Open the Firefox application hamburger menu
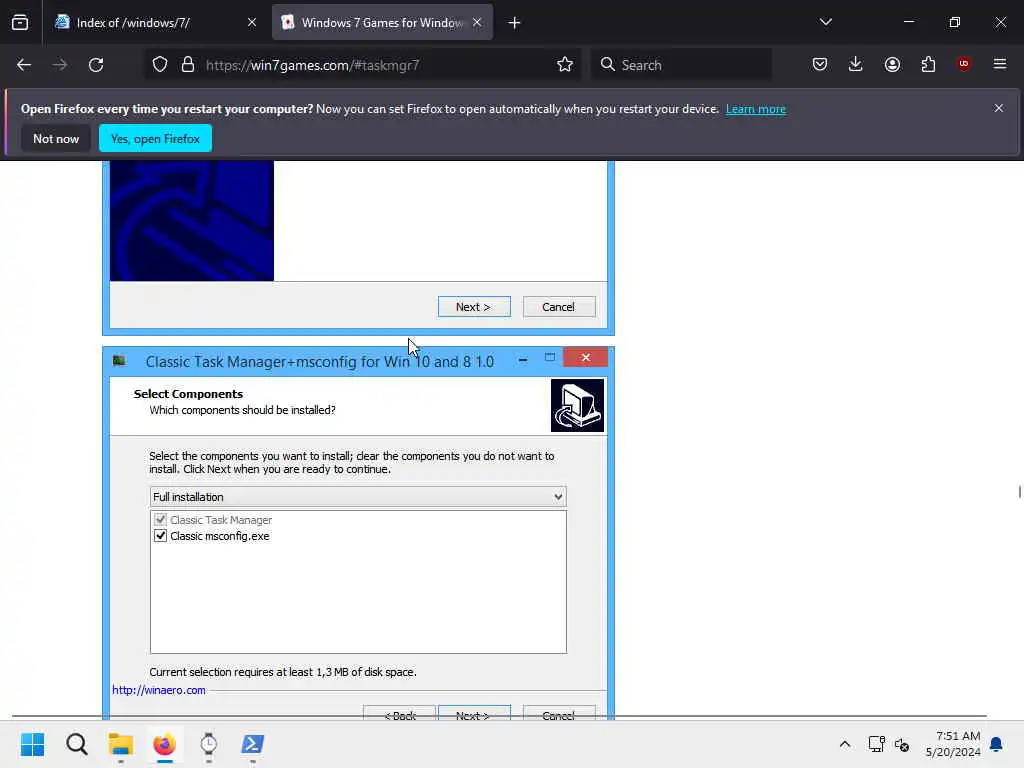This screenshot has height=768, width=1024. (1000, 64)
